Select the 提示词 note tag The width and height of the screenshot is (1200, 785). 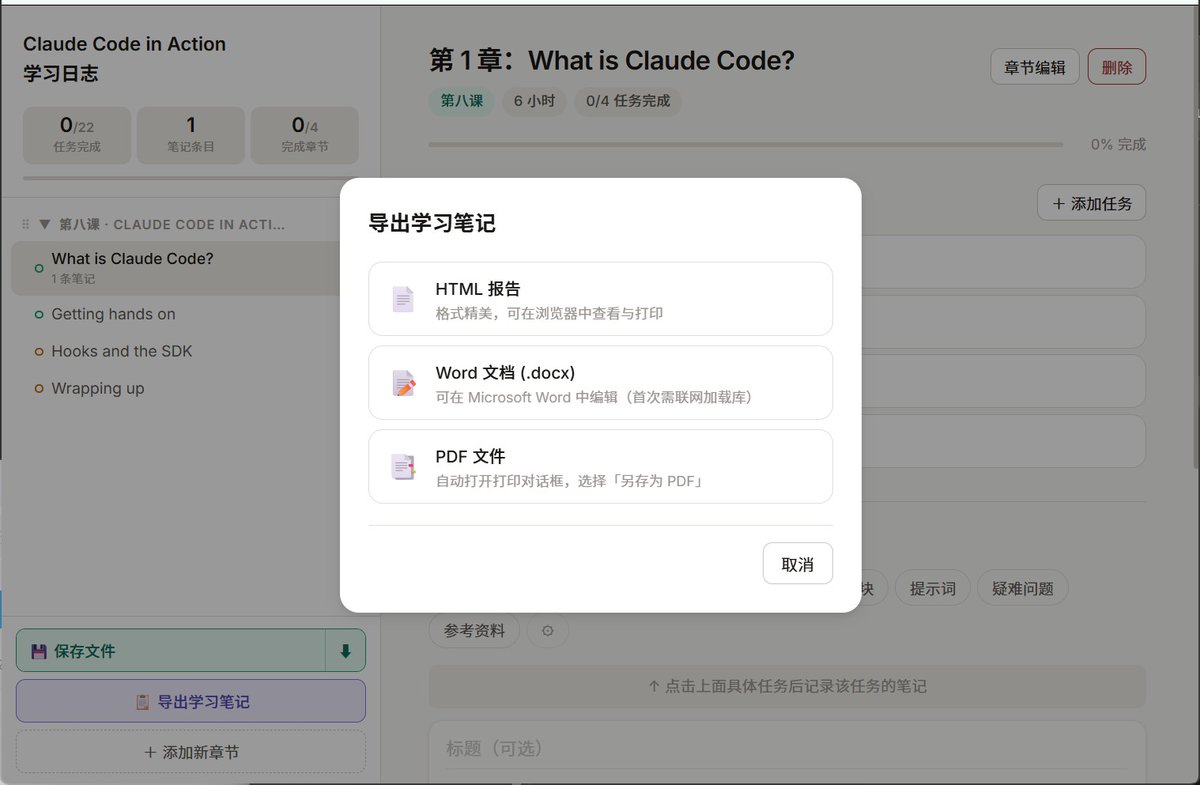[x=933, y=589]
